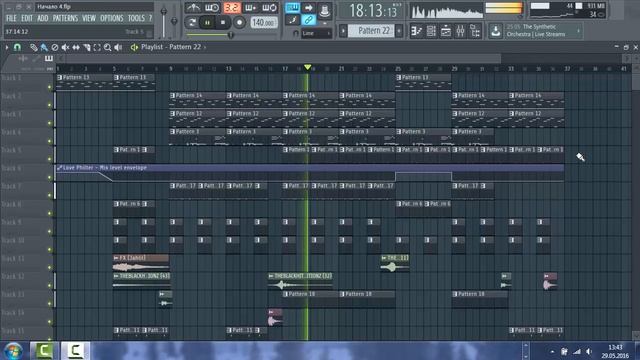
Task: Select the Paint brush tool
Action: pos(44,48)
